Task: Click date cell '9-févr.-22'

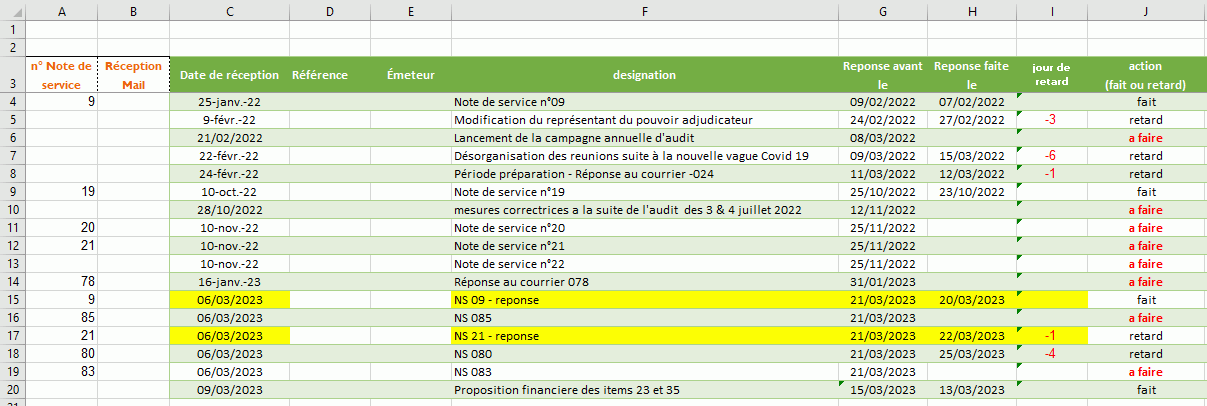Action: tap(230, 119)
